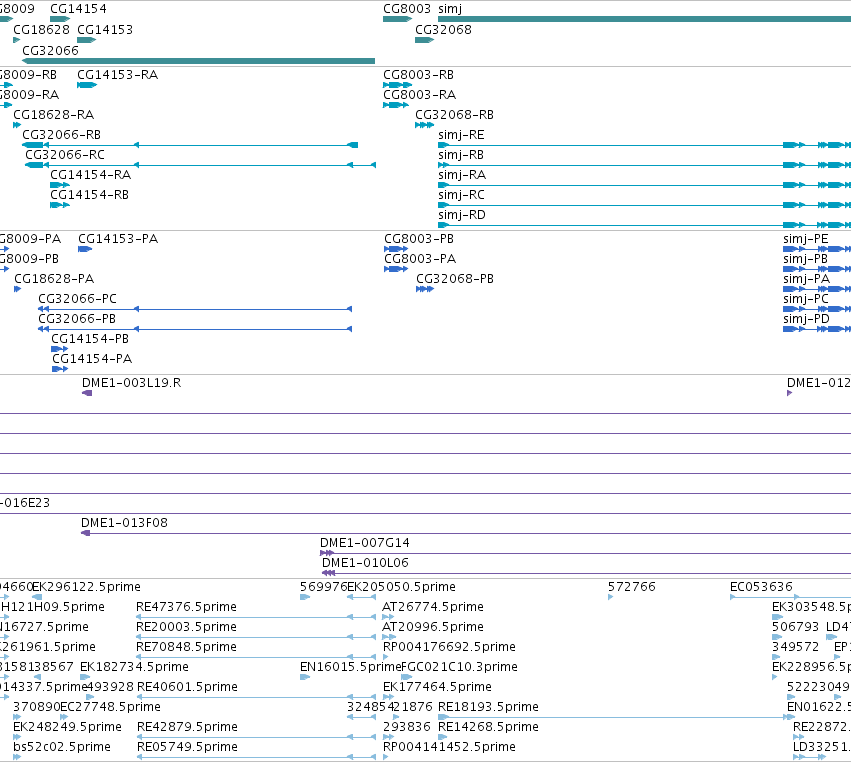Select the simj-RC transcript label
This screenshot has width=851, height=762.
pos(461,195)
